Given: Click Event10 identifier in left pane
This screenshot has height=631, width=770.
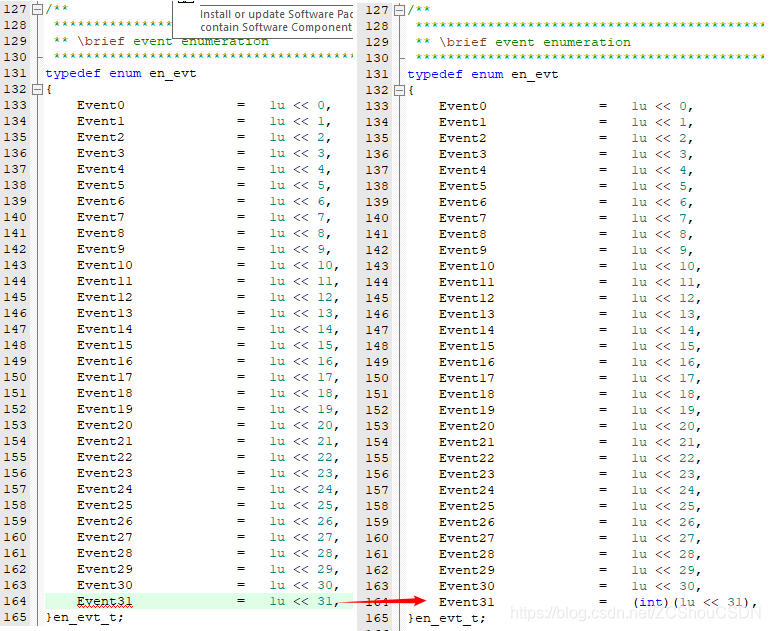Looking at the screenshot, I should point(105,265).
